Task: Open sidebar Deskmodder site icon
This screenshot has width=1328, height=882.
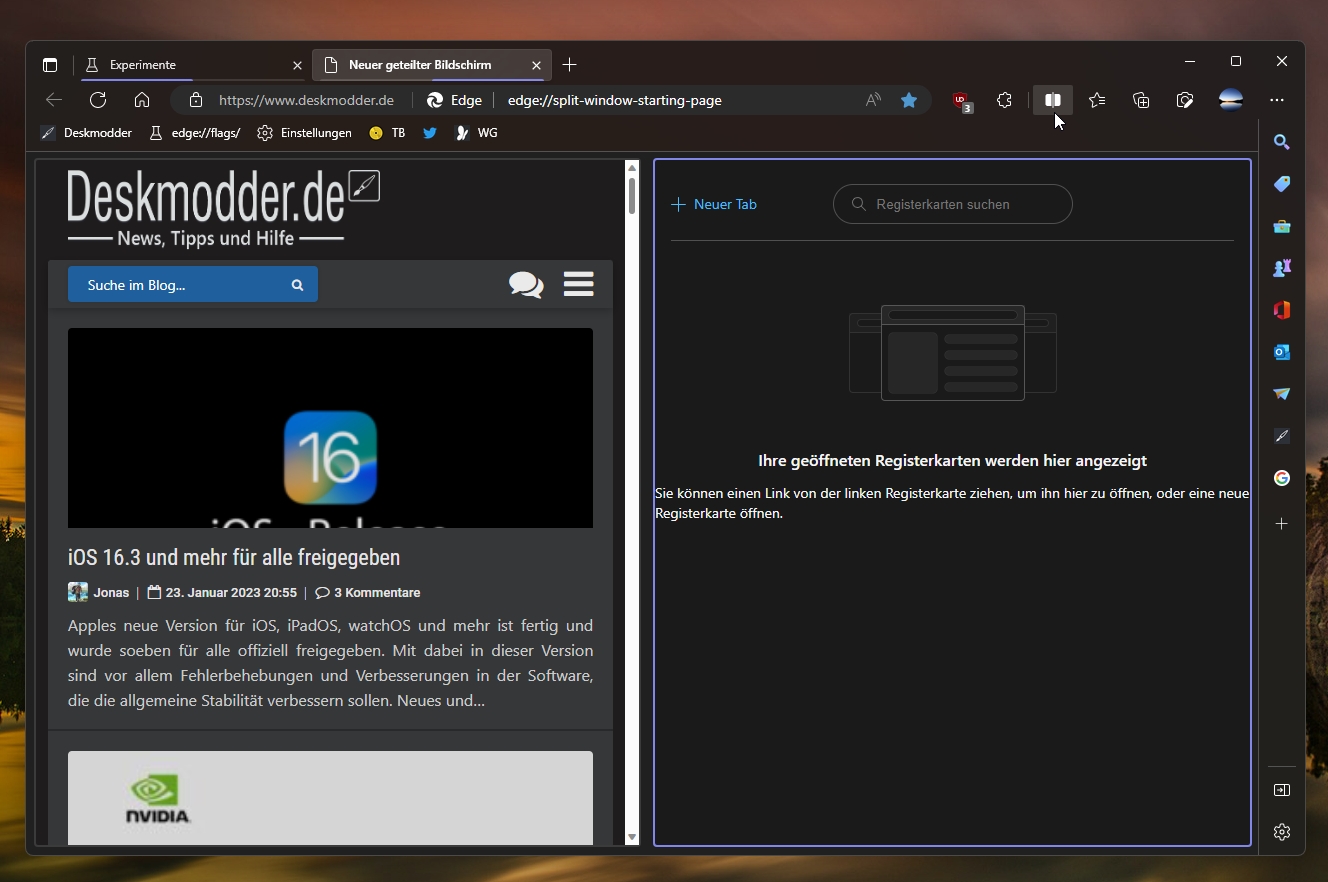Action: click(1282, 436)
